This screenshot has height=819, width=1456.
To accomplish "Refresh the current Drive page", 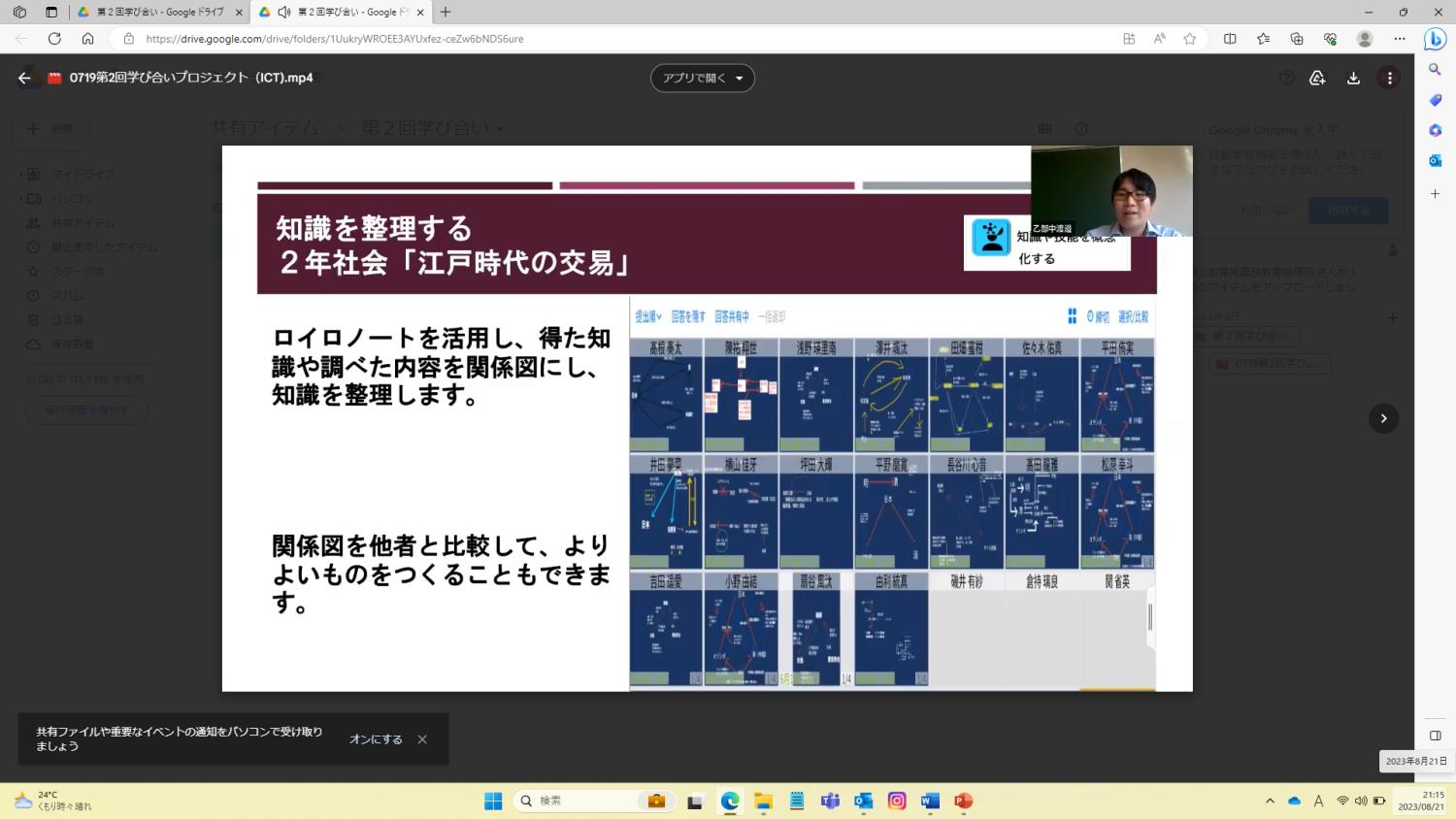I will (x=54, y=39).
